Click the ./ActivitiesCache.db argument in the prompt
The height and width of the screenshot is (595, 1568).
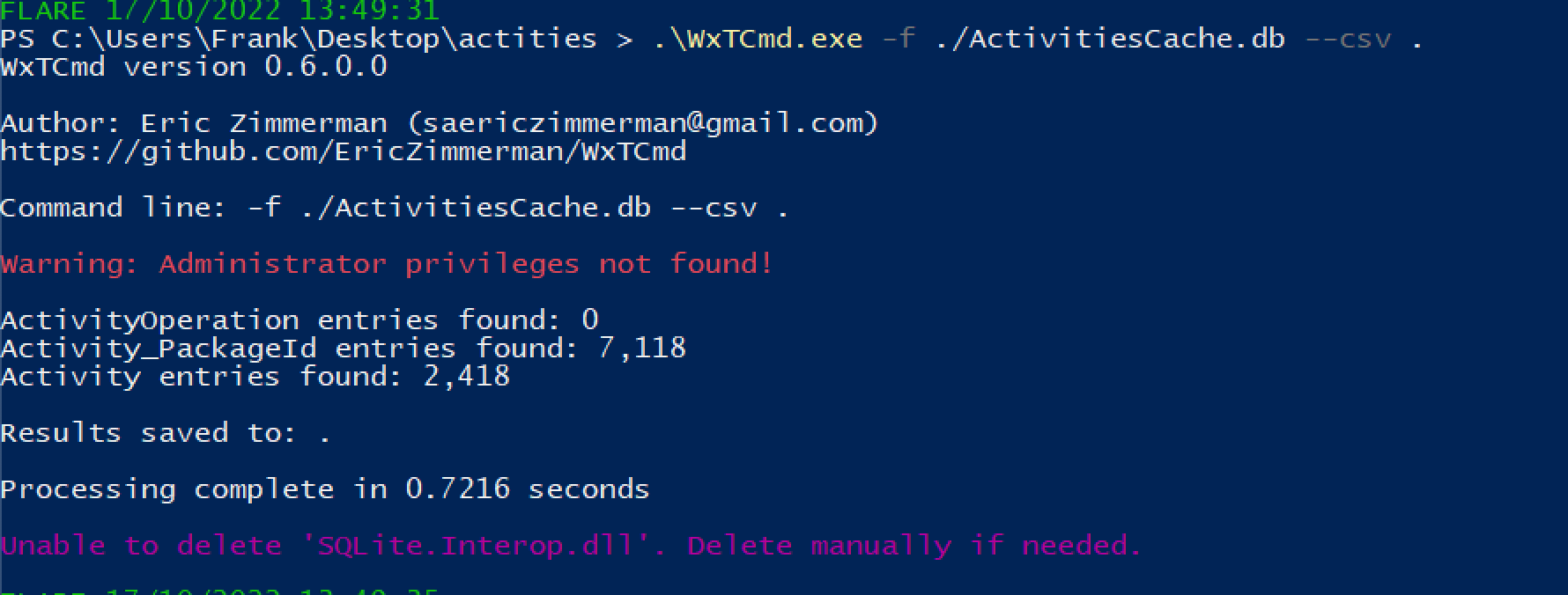pos(1110,39)
